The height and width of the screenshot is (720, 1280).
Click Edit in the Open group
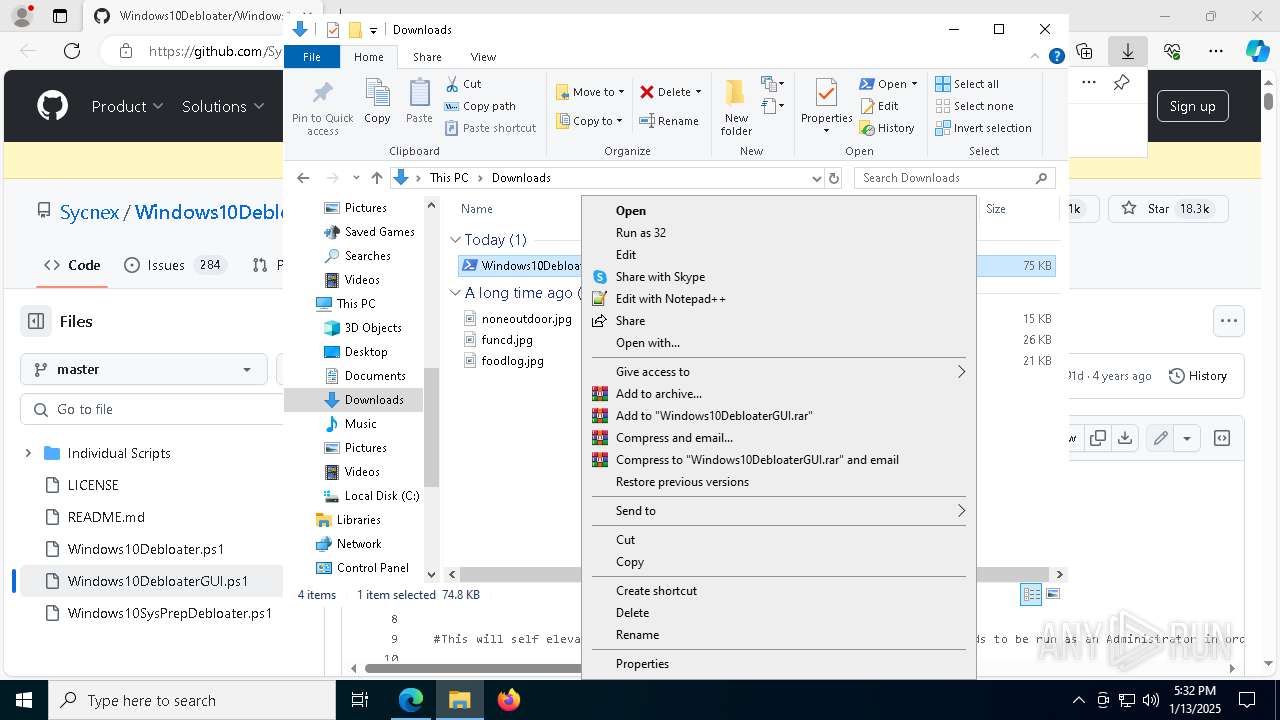(x=878, y=106)
